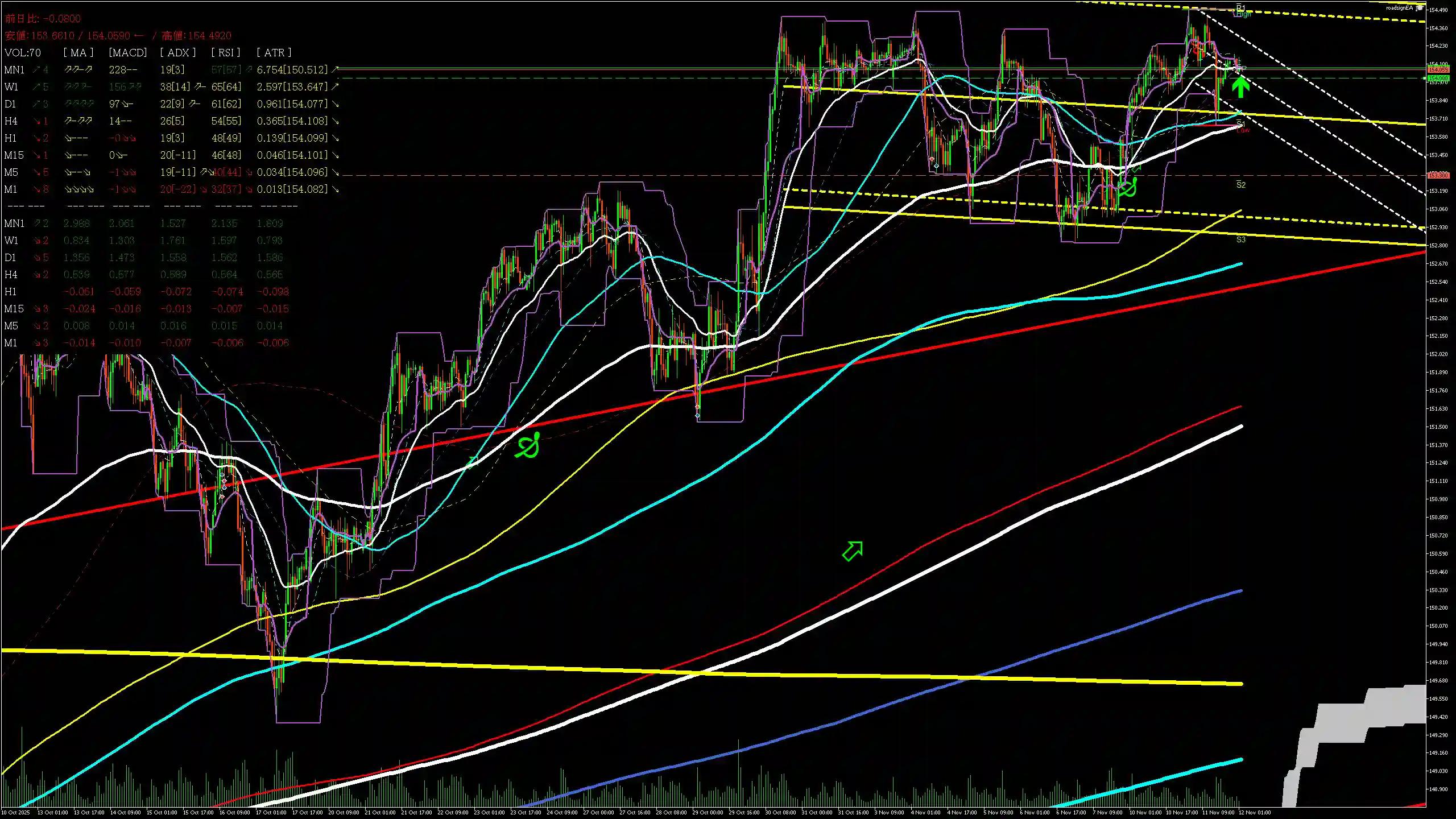This screenshot has height=819, width=1456.
Task: Click the R1 pivot resistance label
Action: tap(1240, 7)
